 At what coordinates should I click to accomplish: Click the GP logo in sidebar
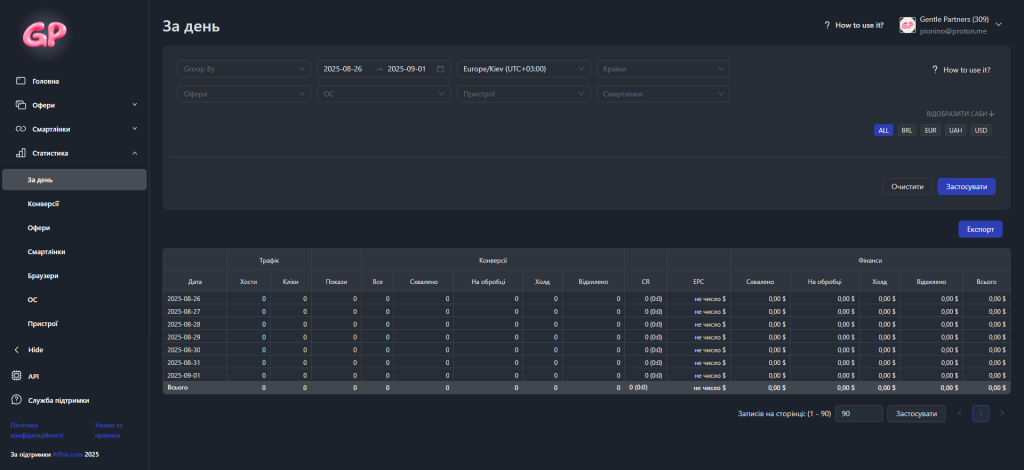click(x=46, y=33)
